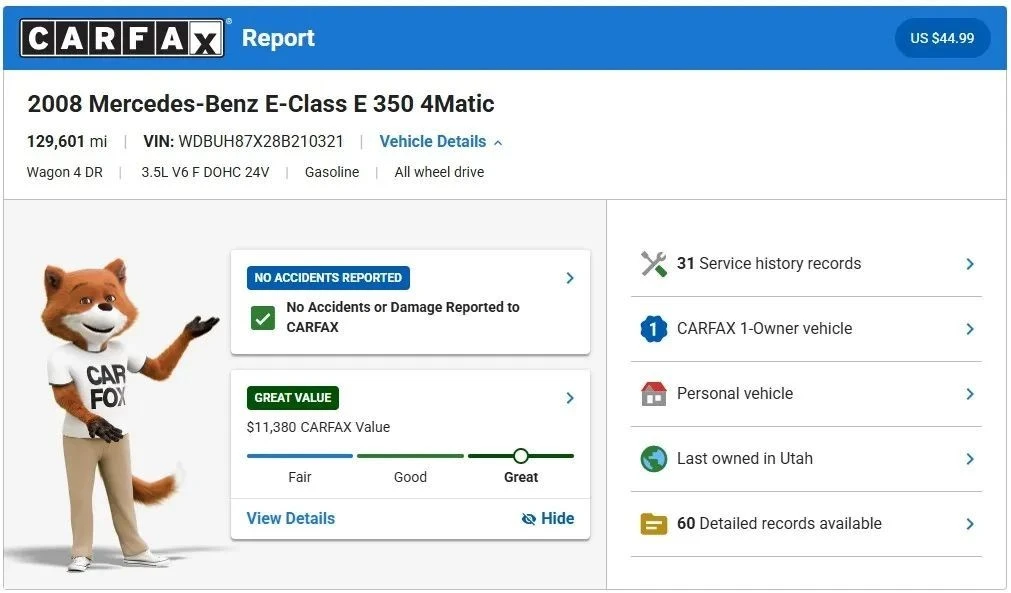Click the 2008 Mercedes-Benz E-Class title
This screenshot has height=593, width=1011.
pyautogui.click(x=260, y=103)
